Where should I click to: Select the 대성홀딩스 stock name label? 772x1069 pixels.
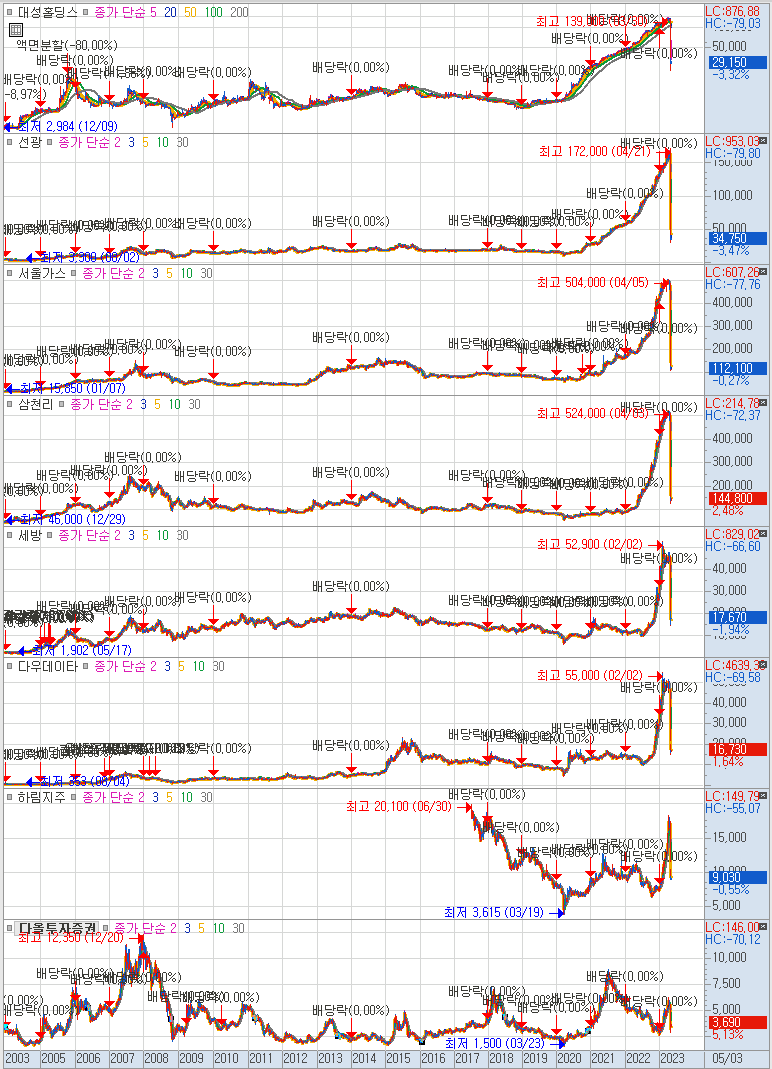(x=48, y=12)
